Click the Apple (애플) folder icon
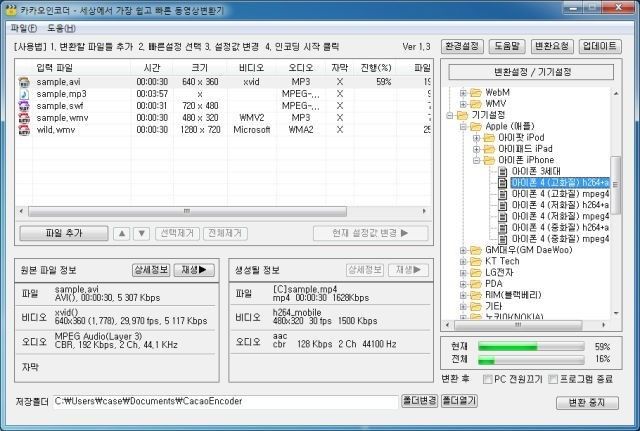 coord(476,126)
